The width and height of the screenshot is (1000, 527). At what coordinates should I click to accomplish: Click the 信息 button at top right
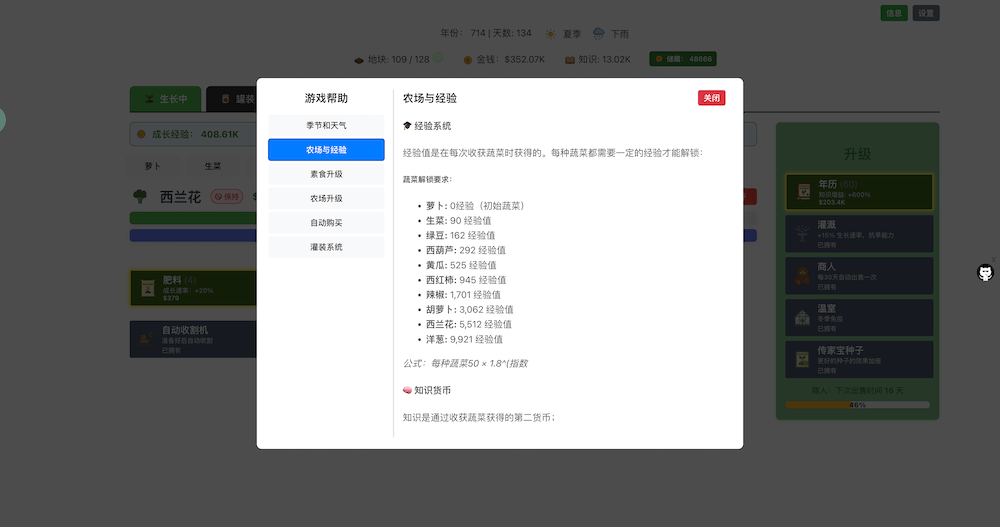click(x=894, y=13)
